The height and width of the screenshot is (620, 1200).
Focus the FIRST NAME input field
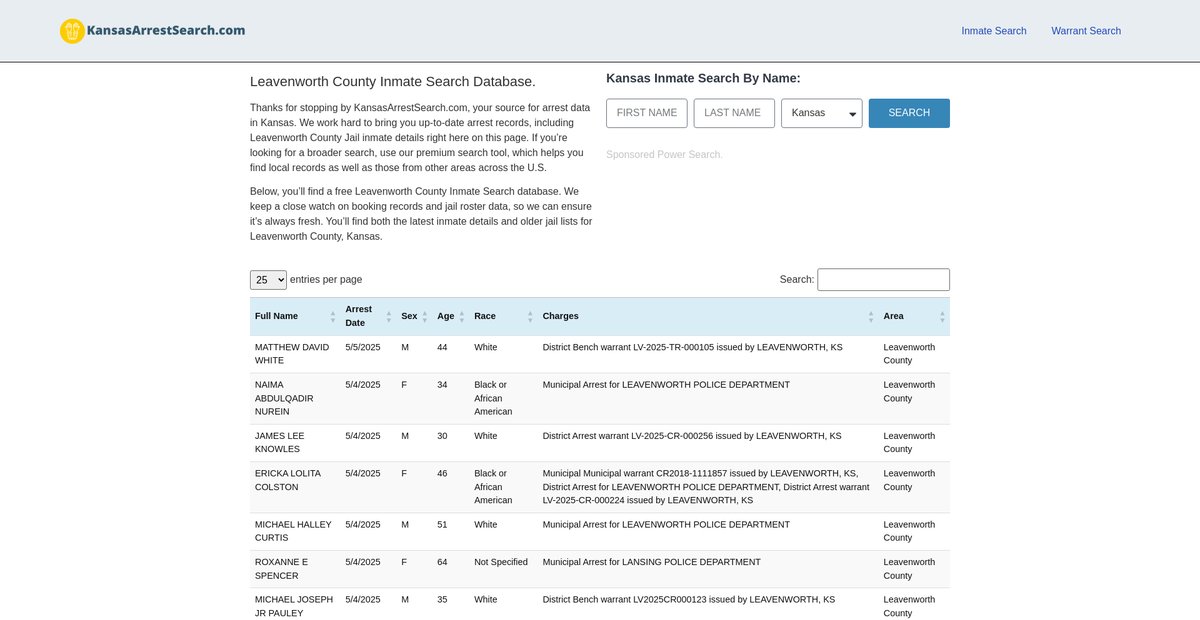[647, 113]
